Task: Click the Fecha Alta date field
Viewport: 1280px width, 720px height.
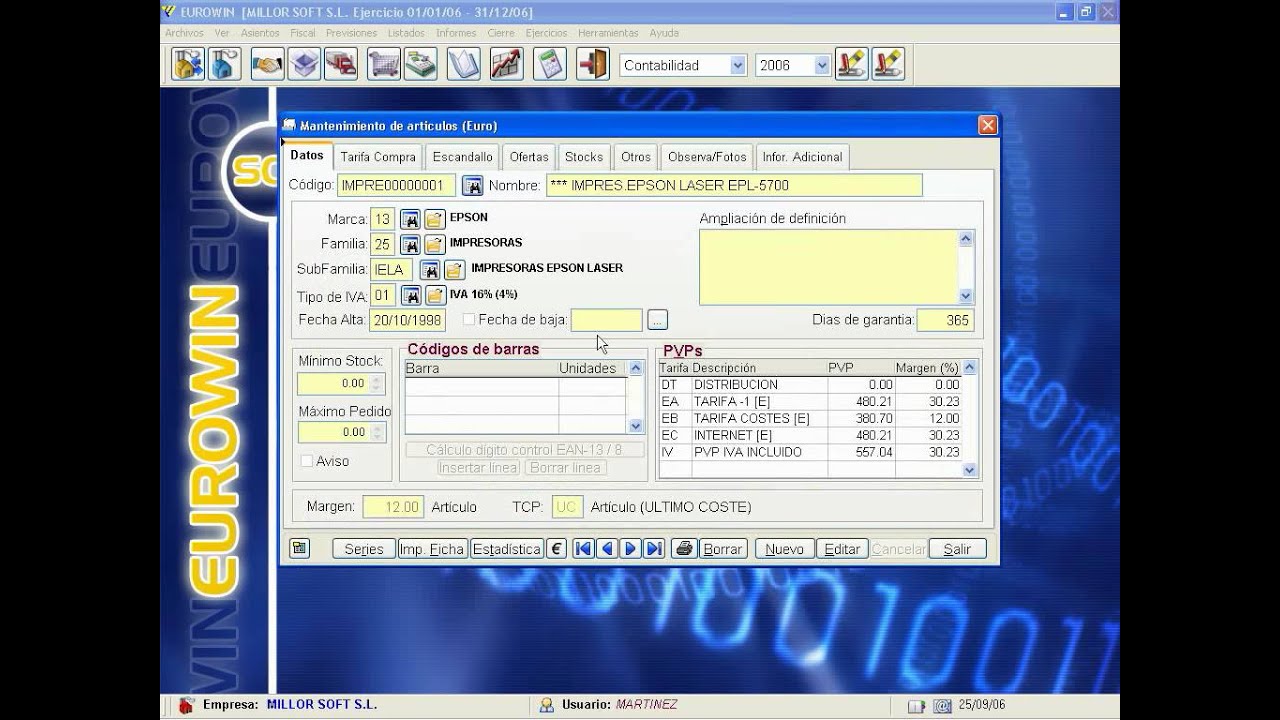Action: point(407,320)
